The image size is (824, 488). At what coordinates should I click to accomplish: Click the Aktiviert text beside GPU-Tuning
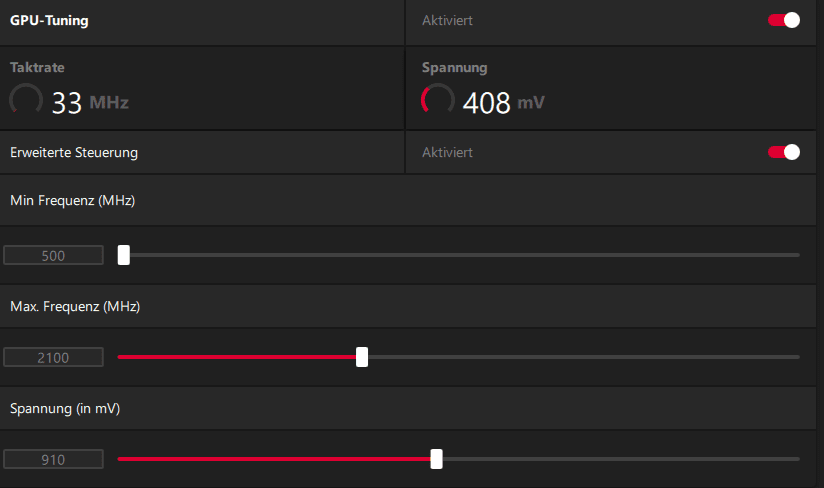pyautogui.click(x=447, y=20)
